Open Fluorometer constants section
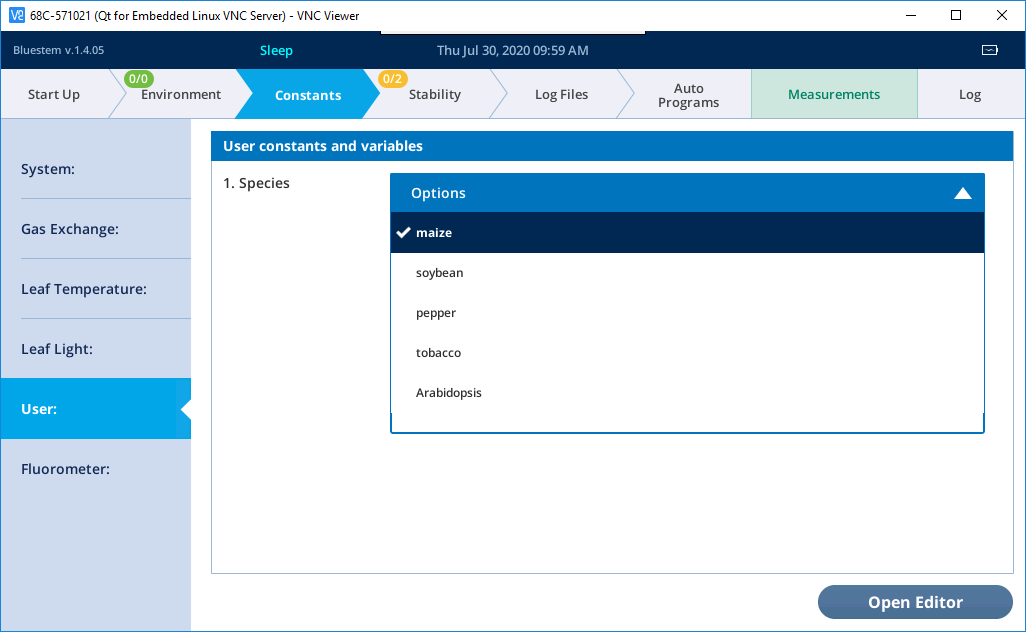The height and width of the screenshot is (632, 1026). point(96,469)
